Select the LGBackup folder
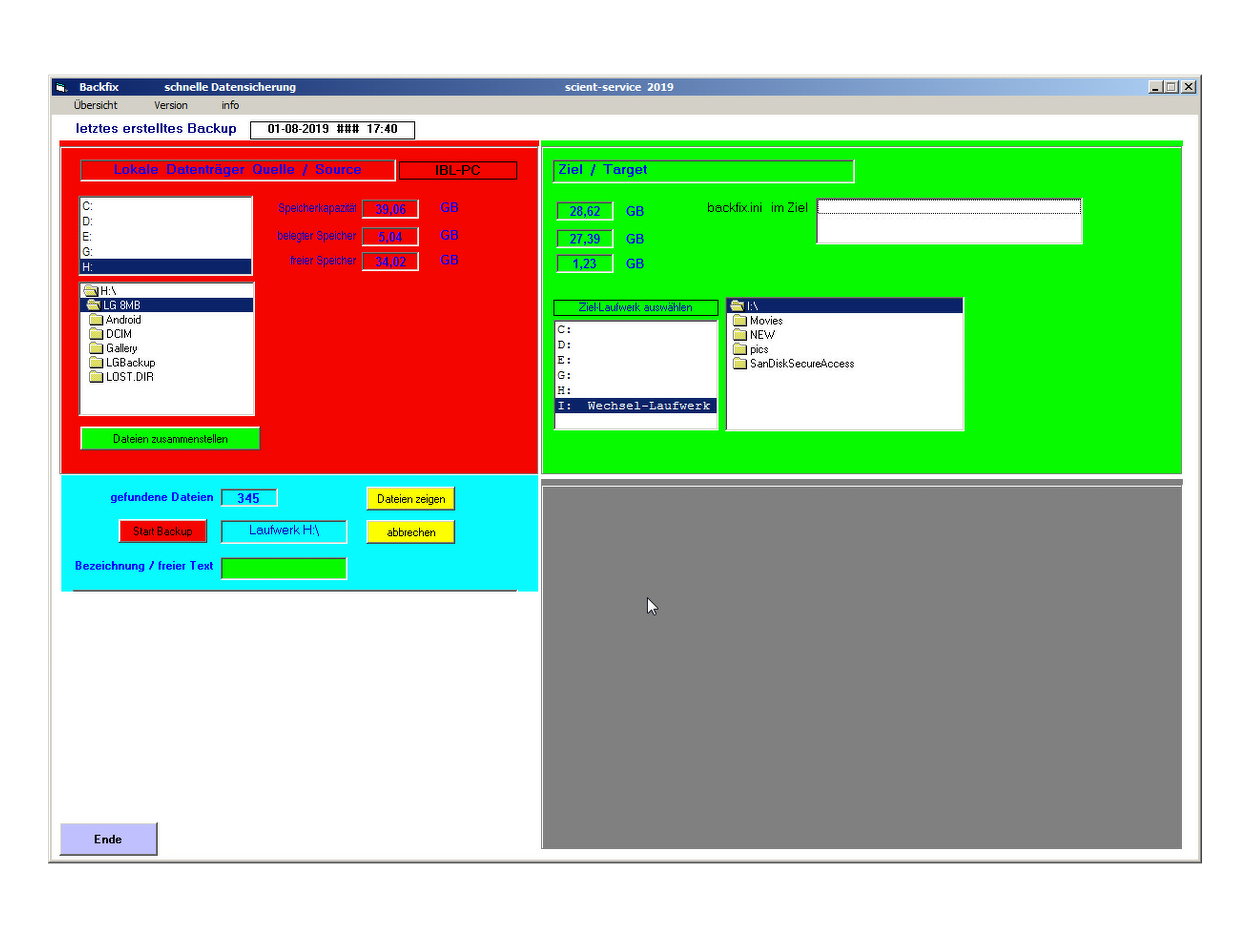The height and width of the screenshot is (938, 1250). click(x=130, y=363)
